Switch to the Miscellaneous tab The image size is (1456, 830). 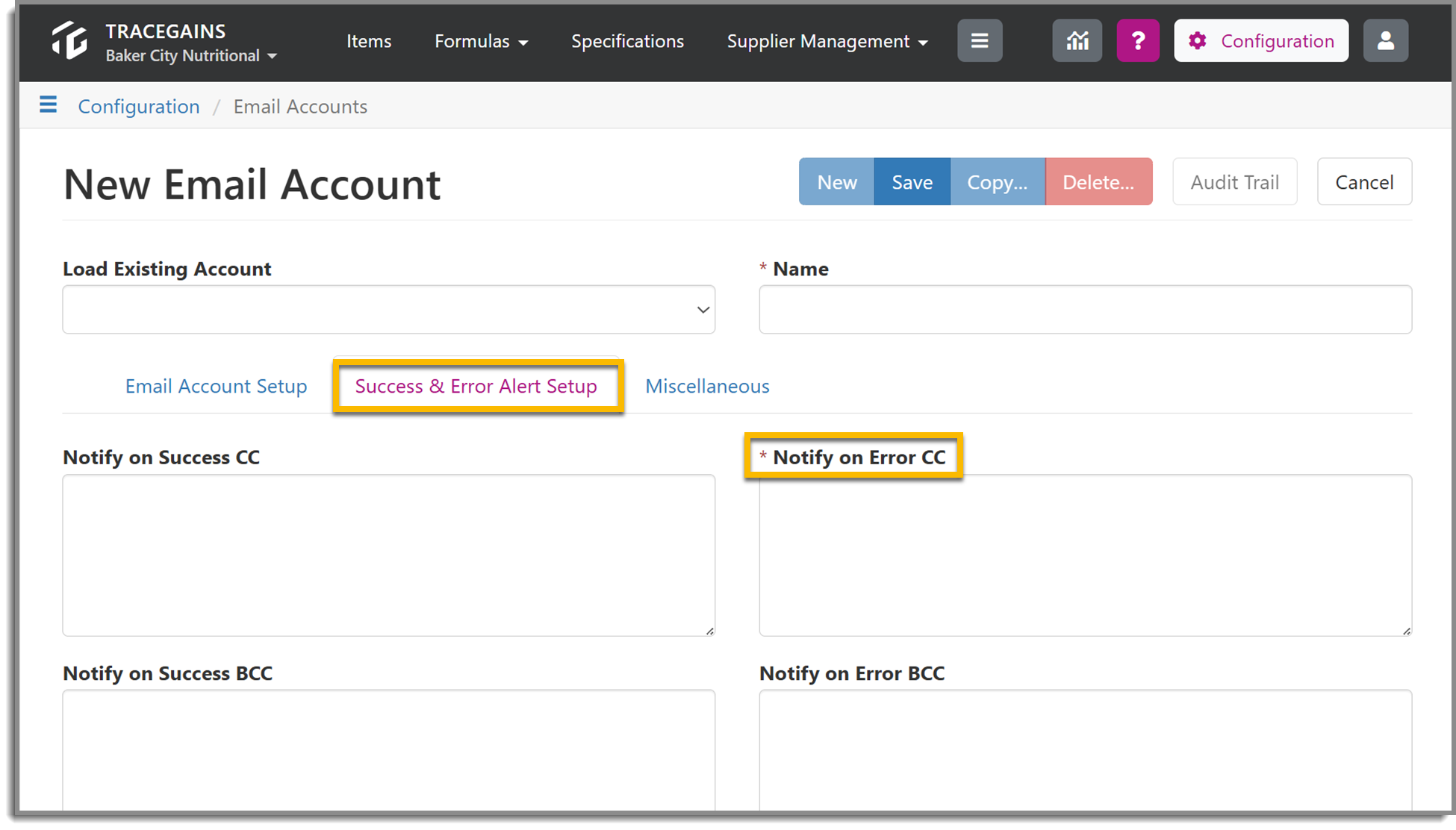click(x=707, y=386)
